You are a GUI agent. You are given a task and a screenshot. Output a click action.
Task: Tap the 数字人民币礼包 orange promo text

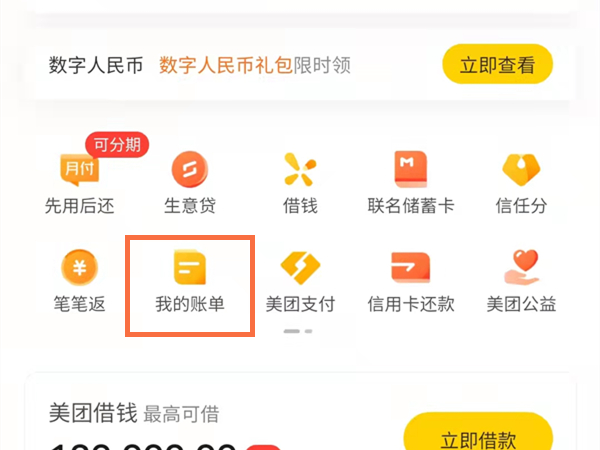(226, 65)
